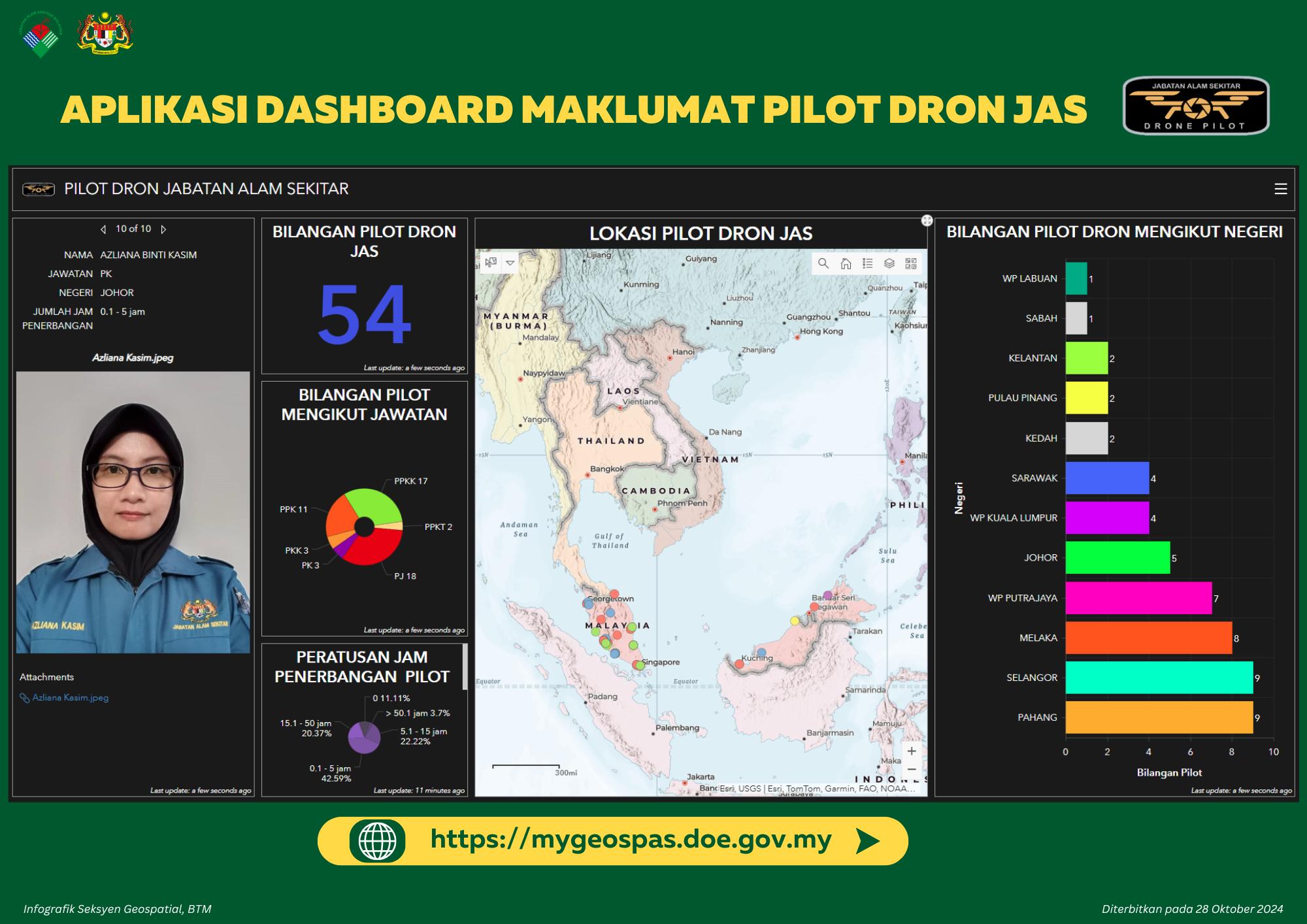This screenshot has height=924, width=1307.
Task: Click the Malaysian coat of arms logo
Action: (105, 33)
